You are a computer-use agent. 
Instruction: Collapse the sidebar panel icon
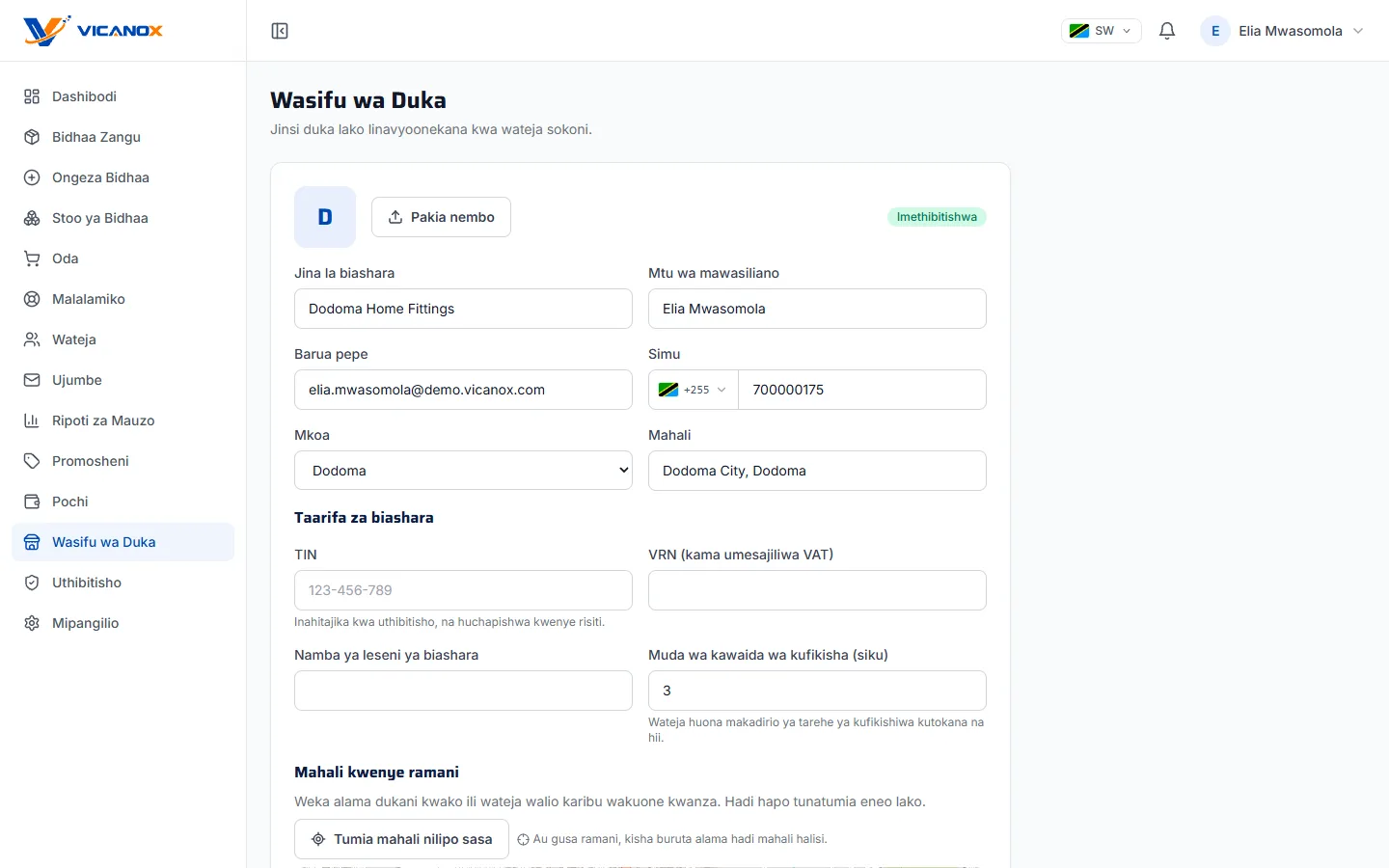click(x=280, y=31)
